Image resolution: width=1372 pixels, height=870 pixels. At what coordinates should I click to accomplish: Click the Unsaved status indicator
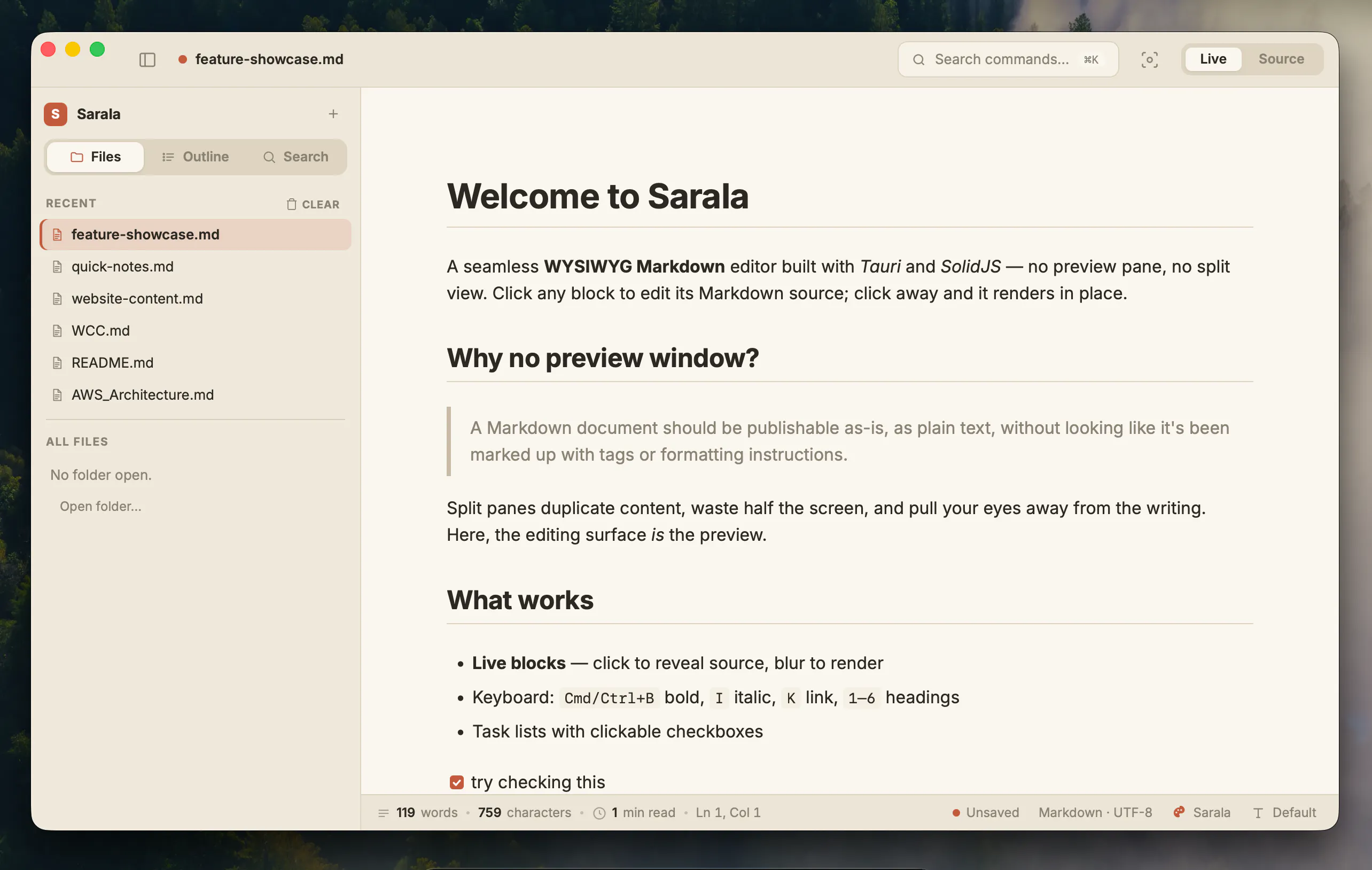pyautogui.click(x=986, y=812)
